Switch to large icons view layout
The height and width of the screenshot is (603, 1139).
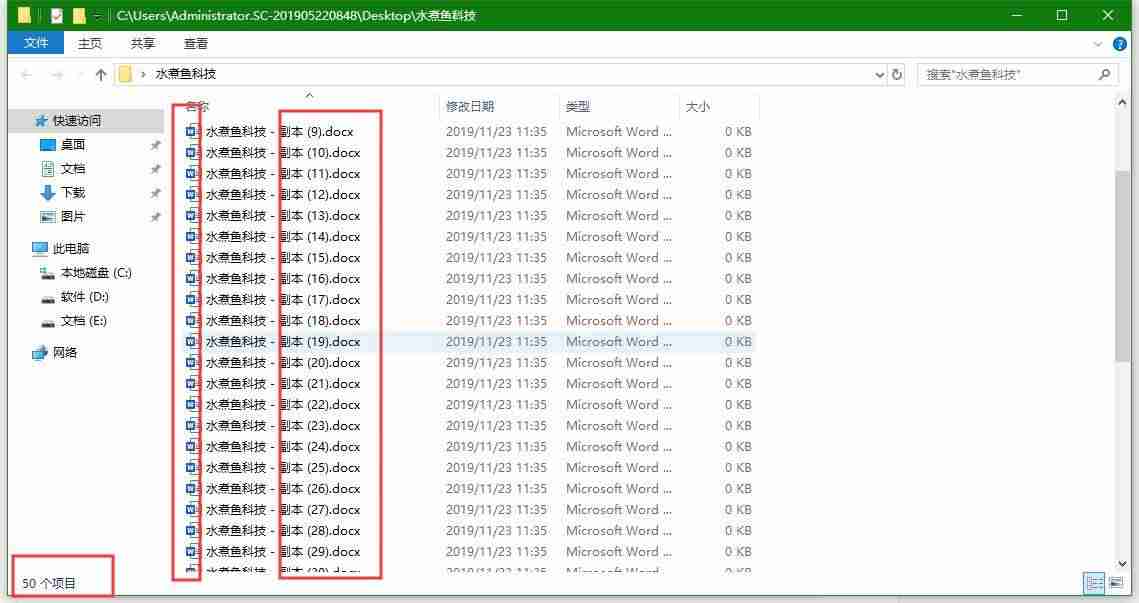click(x=1116, y=583)
